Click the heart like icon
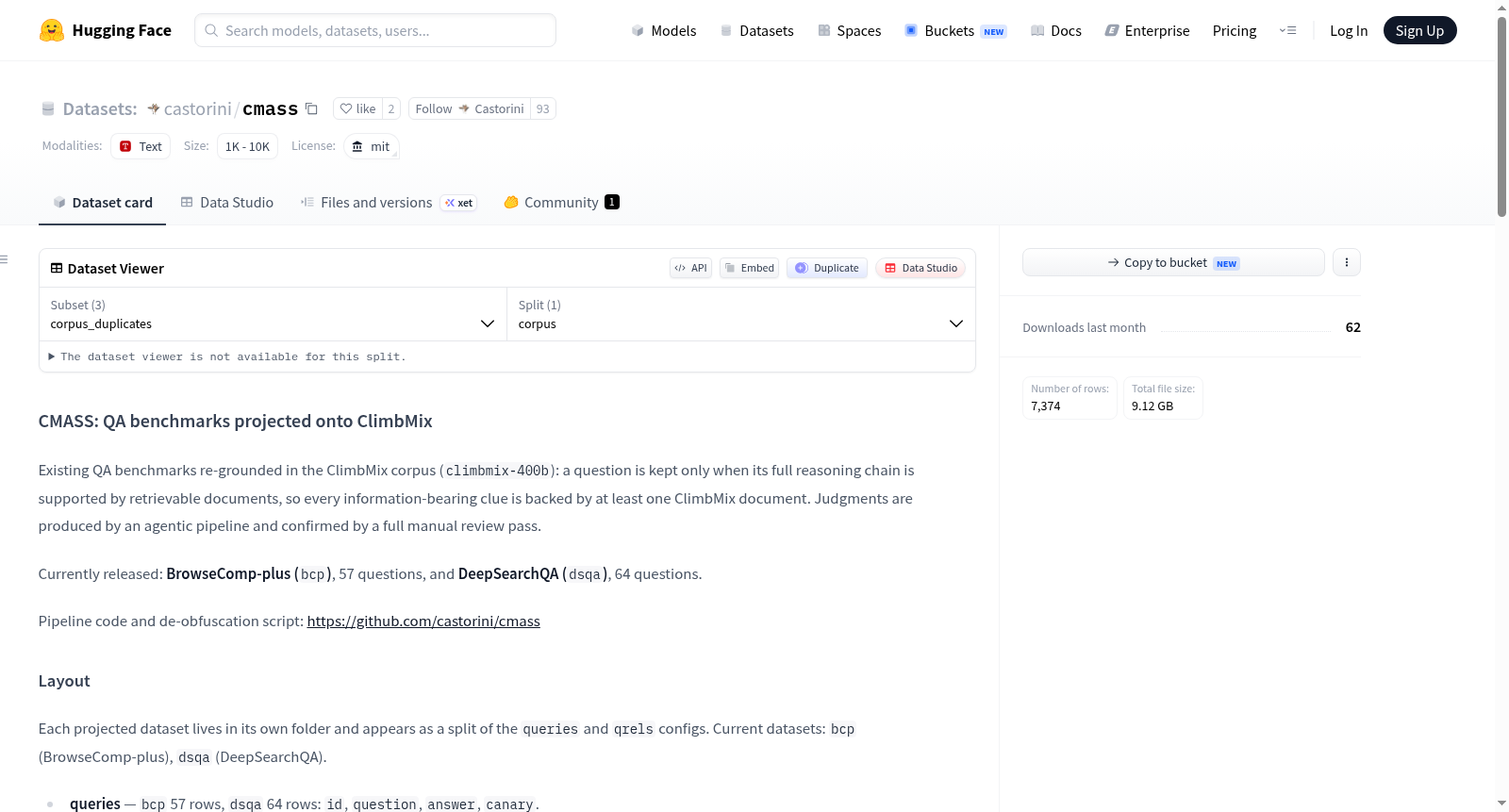1509x812 pixels. pyautogui.click(x=346, y=108)
